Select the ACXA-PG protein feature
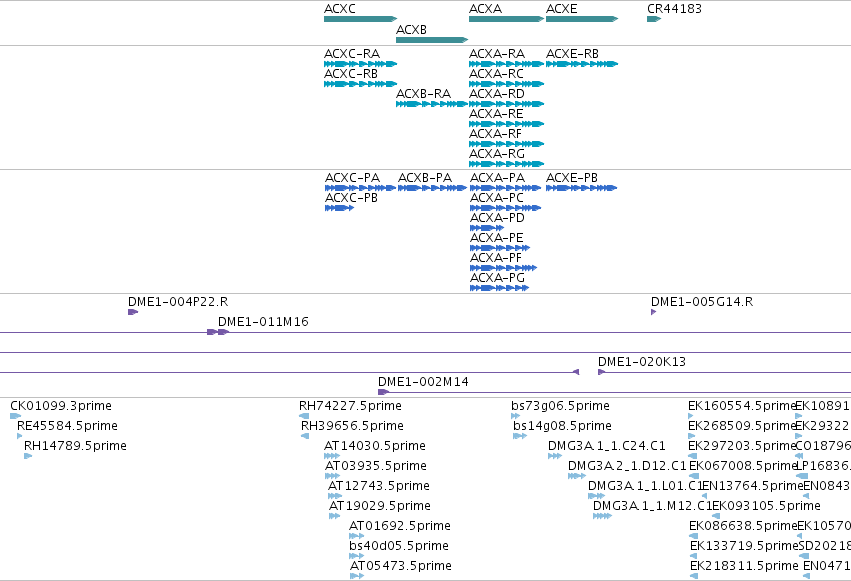 (x=499, y=288)
